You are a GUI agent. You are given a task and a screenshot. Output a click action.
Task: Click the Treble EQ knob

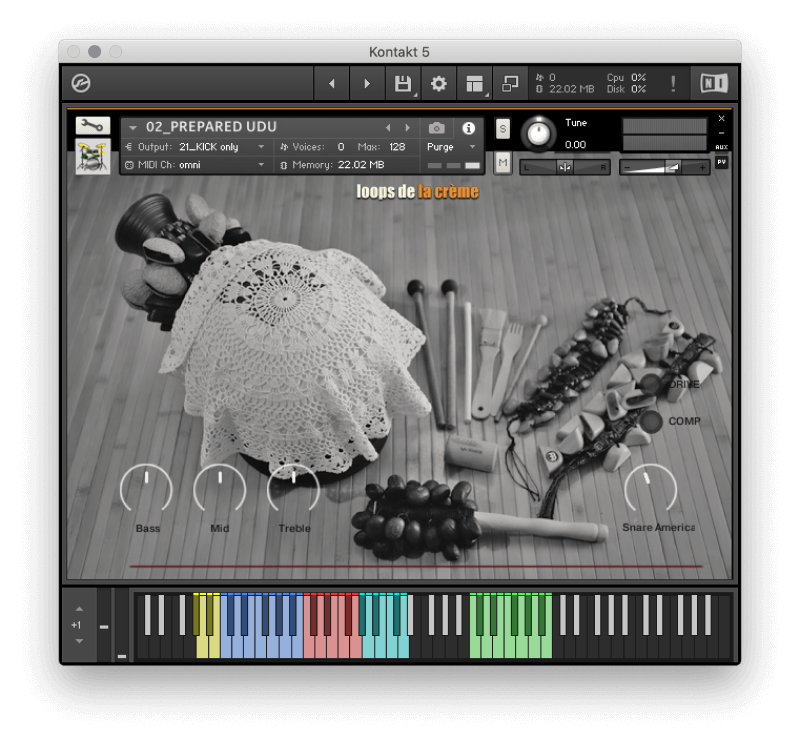coord(293,489)
